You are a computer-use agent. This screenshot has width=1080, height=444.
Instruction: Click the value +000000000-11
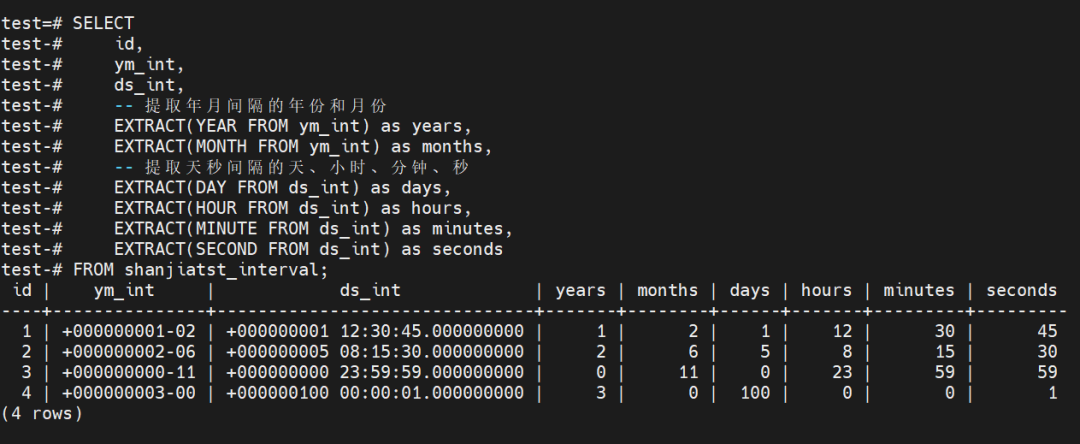click(129, 372)
